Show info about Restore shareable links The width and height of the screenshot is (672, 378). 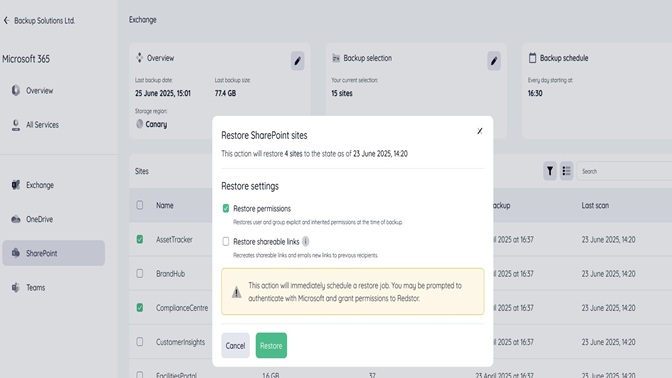coord(306,241)
